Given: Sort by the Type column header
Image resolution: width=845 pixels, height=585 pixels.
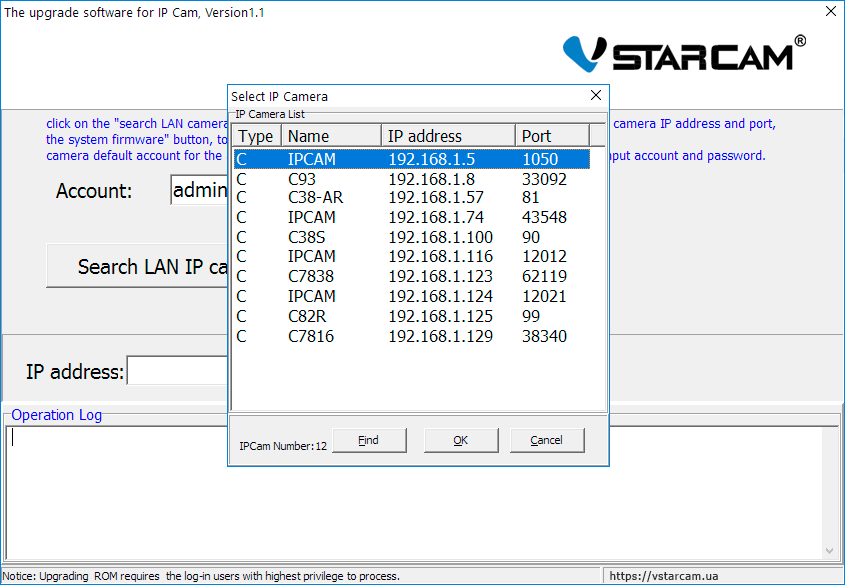Looking at the screenshot, I should coord(257,136).
